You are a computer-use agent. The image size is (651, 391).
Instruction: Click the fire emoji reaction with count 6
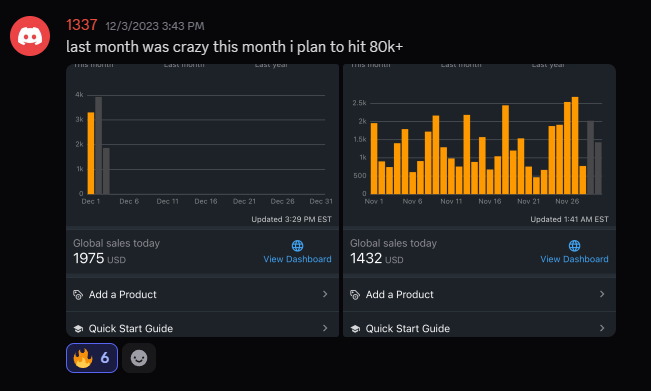coord(92,358)
